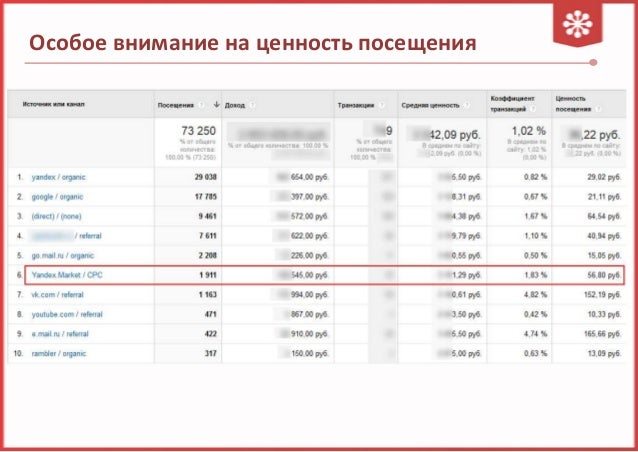This screenshot has height=452, width=638.
Task: Open the go.mail.ru / organic source
Action: [x=63, y=255]
